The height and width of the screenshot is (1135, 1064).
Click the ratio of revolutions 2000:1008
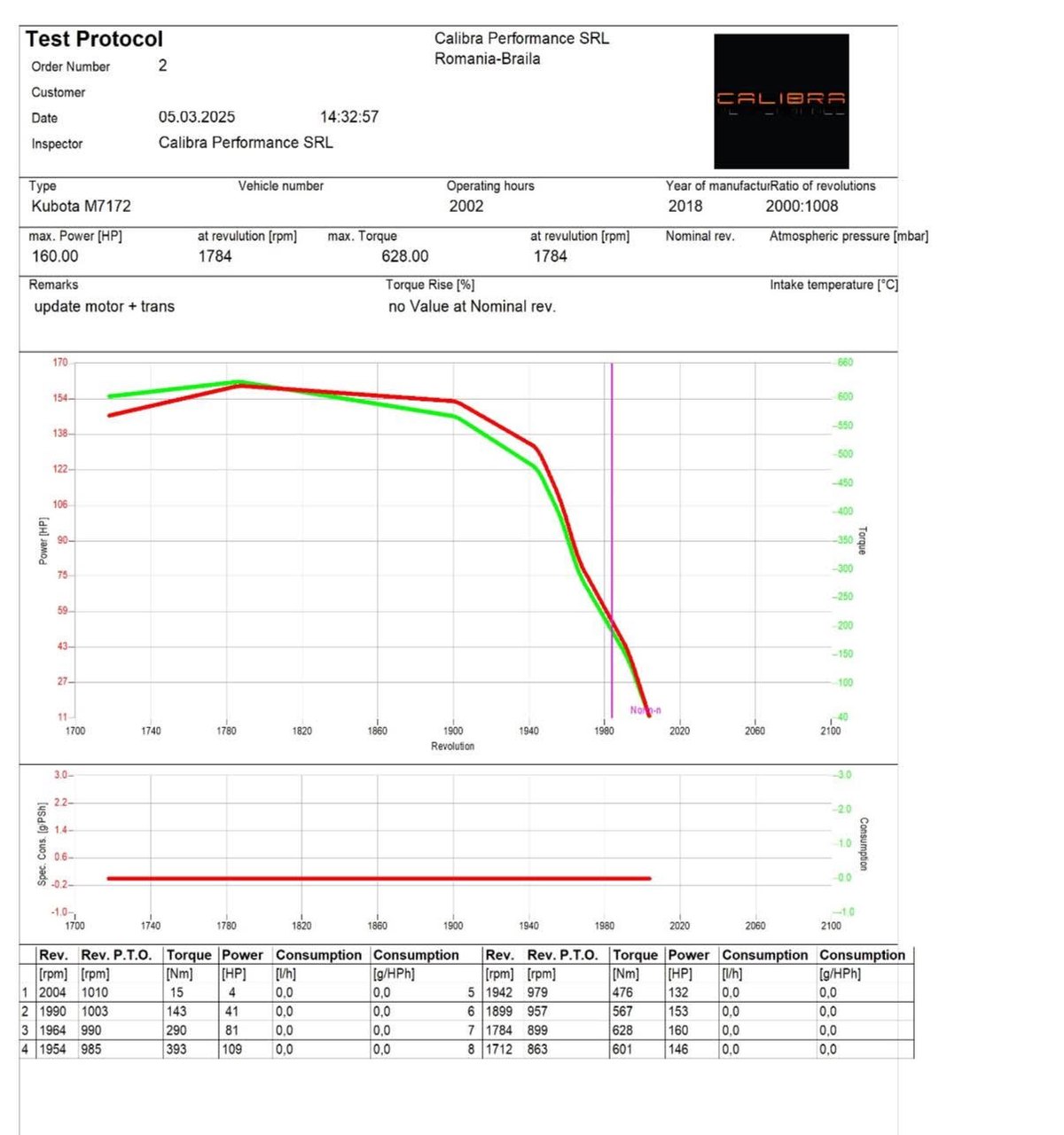(x=802, y=206)
